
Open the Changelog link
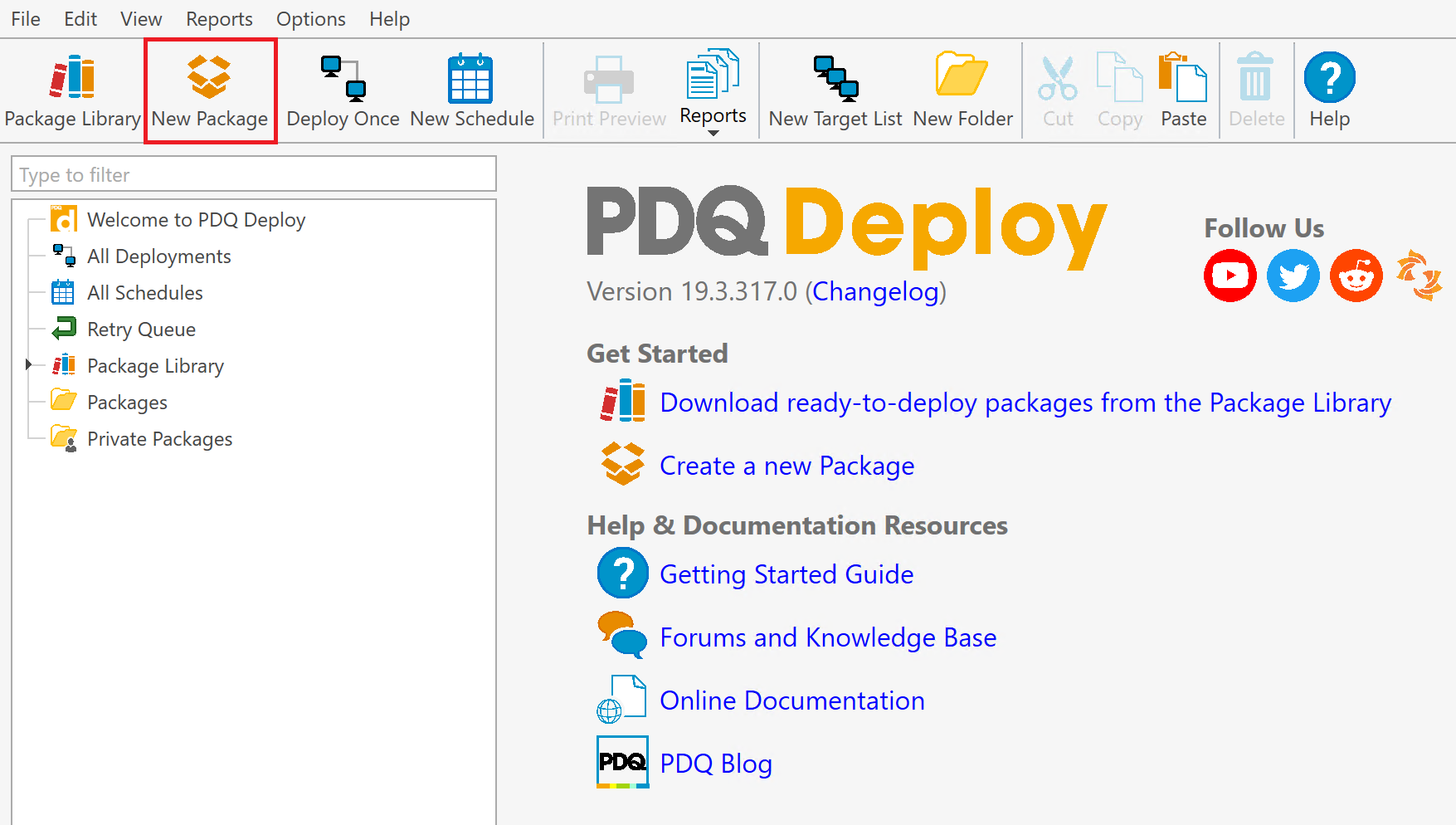pyautogui.click(x=875, y=291)
